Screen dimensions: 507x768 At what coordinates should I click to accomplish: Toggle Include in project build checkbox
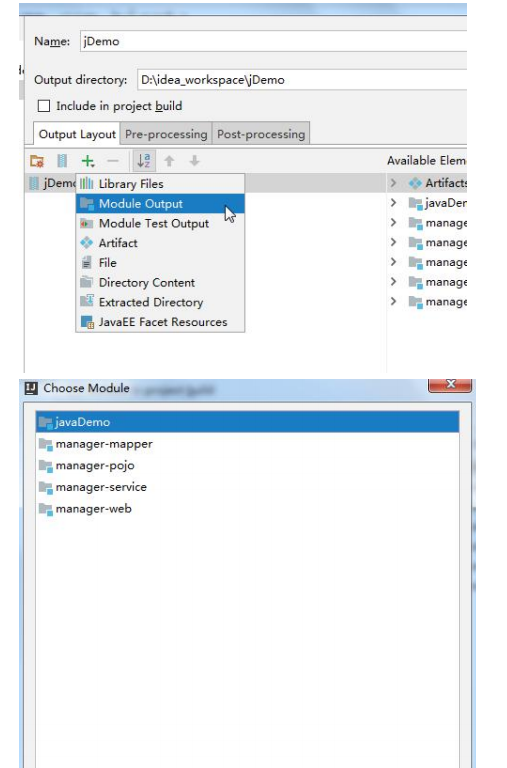click(x=44, y=106)
